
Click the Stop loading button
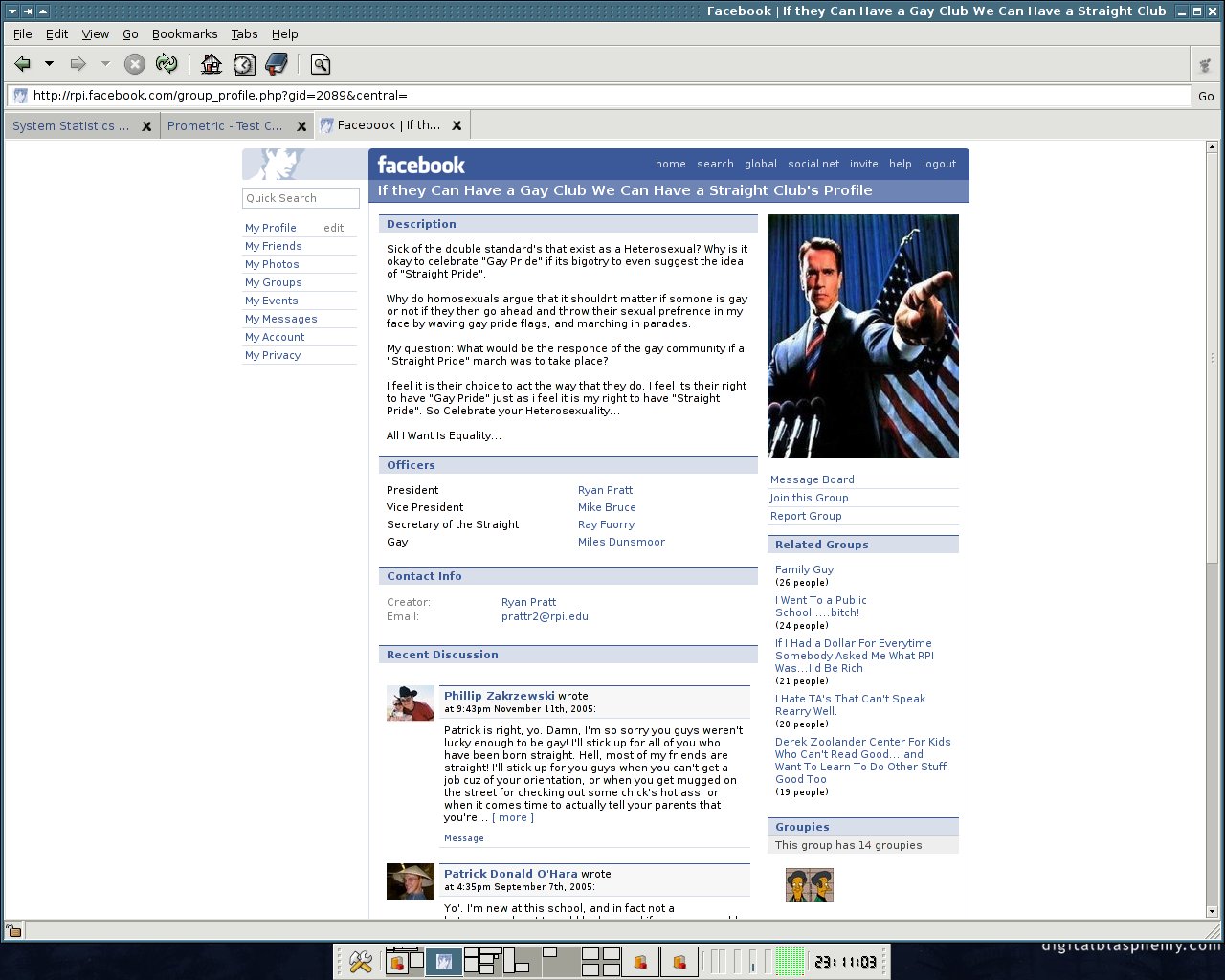click(135, 64)
